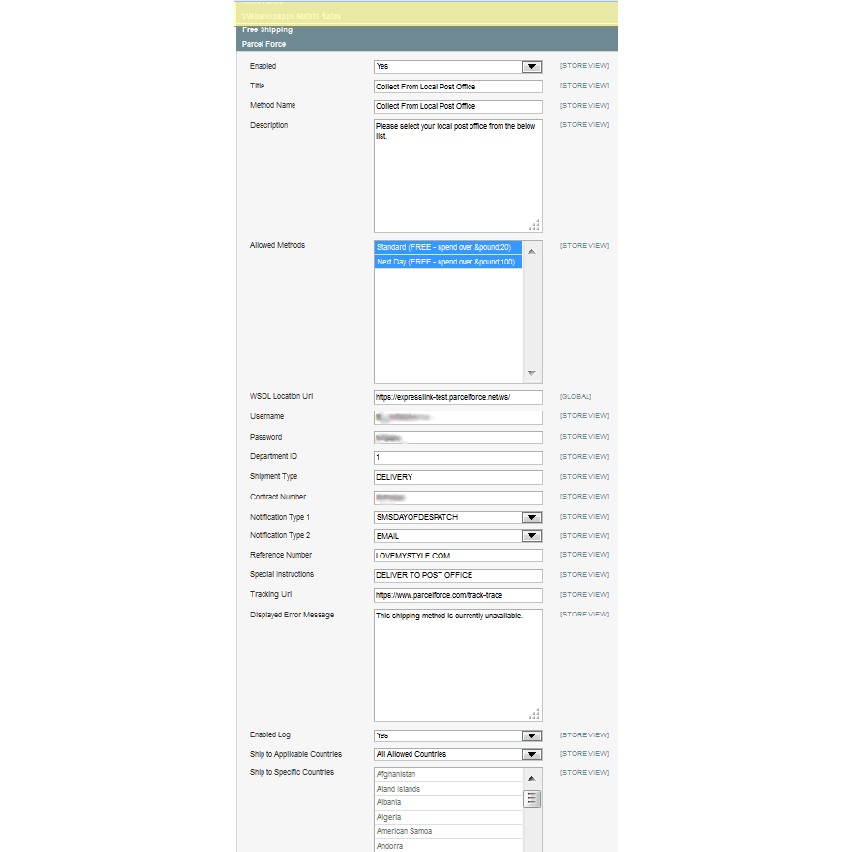The width and height of the screenshot is (852, 852).
Task: Click the Username input field
Action: pos(458,417)
